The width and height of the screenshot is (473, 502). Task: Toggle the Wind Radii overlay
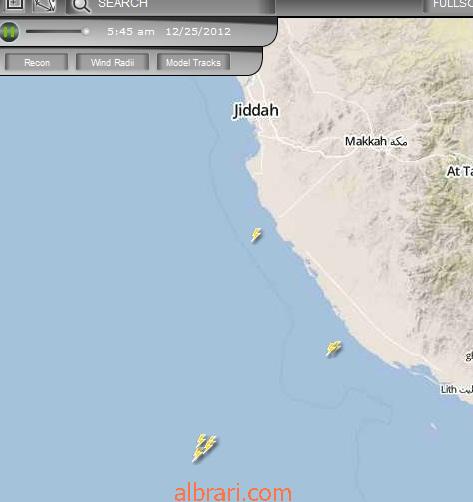pyautogui.click(x=112, y=62)
